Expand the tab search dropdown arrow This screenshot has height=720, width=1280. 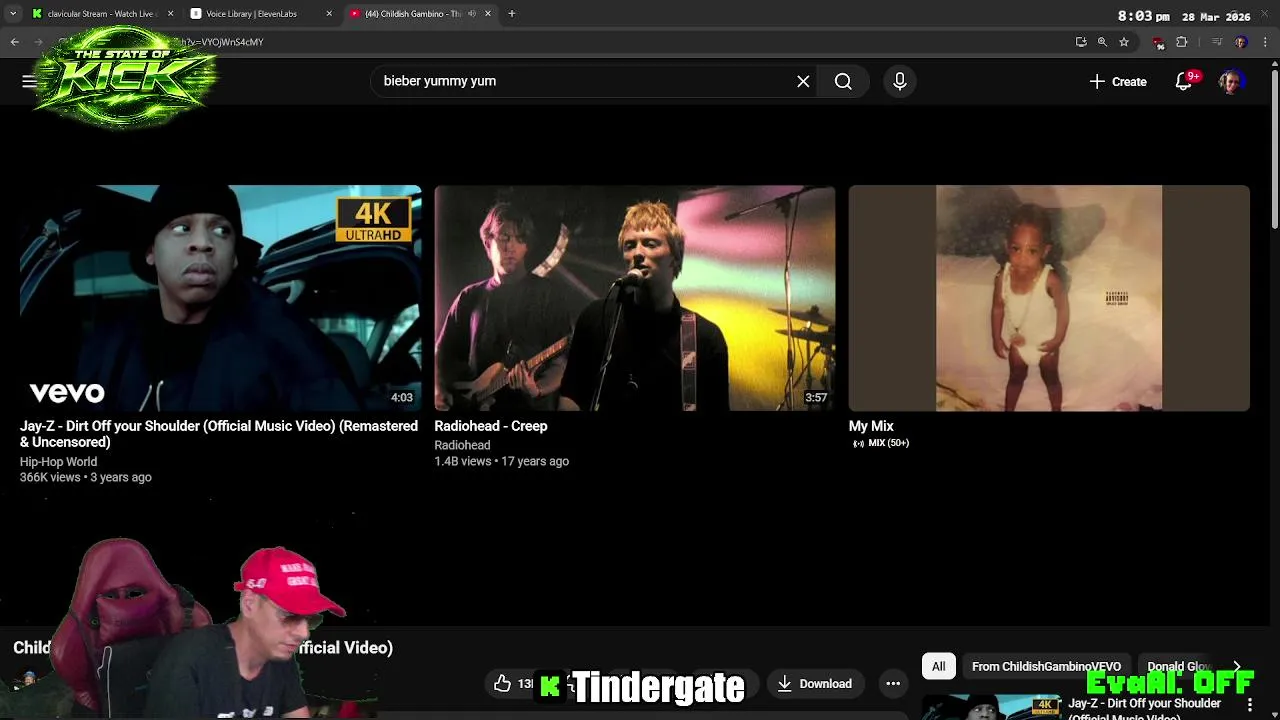click(13, 14)
